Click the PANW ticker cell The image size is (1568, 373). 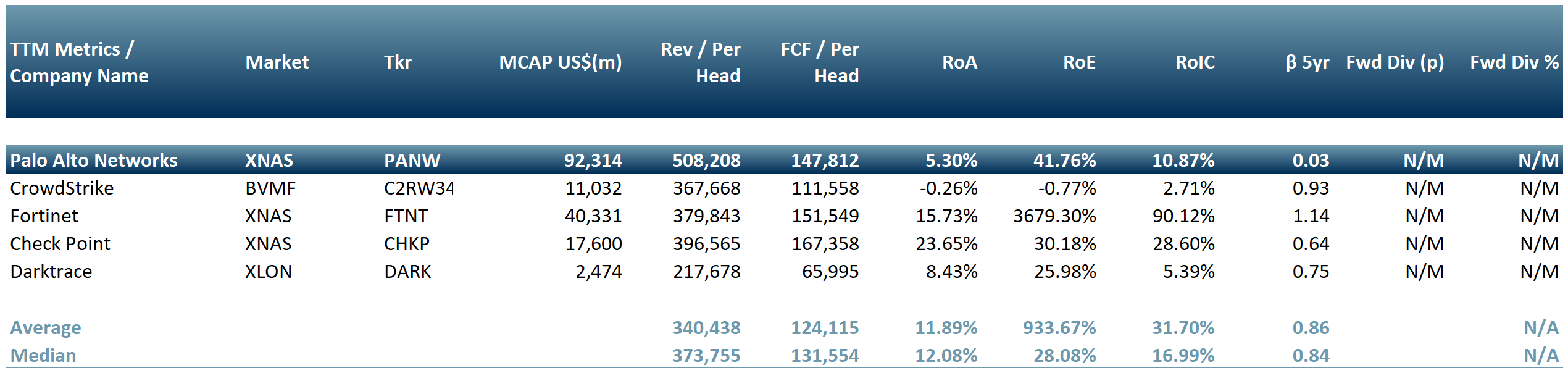[x=412, y=161]
